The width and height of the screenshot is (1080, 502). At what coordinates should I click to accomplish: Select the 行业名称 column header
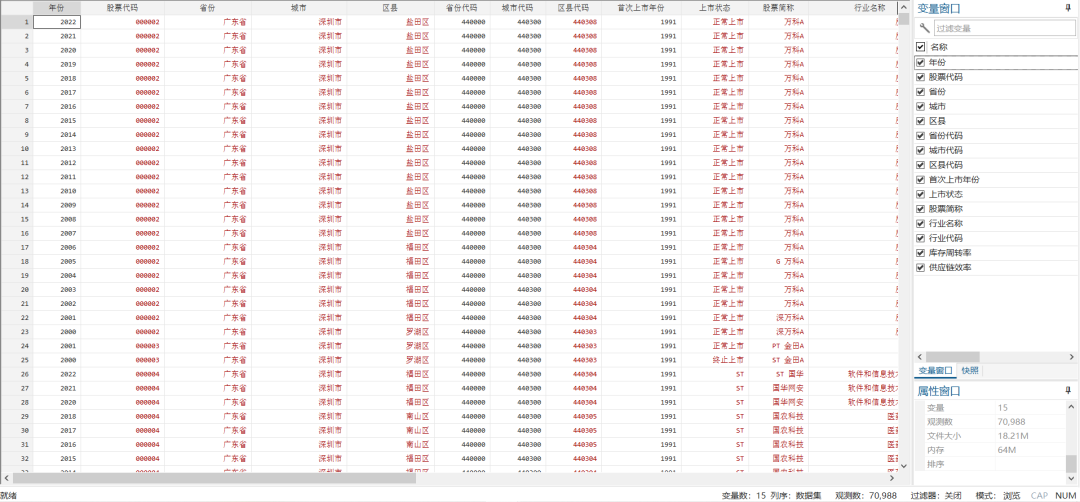(x=854, y=8)
